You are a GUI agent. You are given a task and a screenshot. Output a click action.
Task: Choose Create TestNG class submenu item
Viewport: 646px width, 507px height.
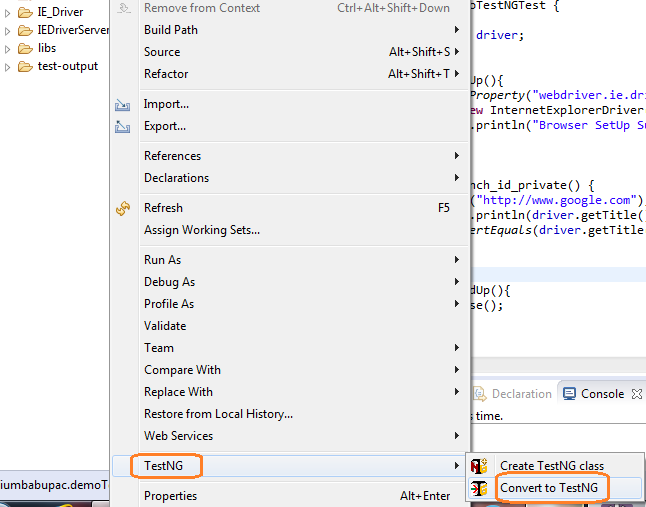(555, 466)
